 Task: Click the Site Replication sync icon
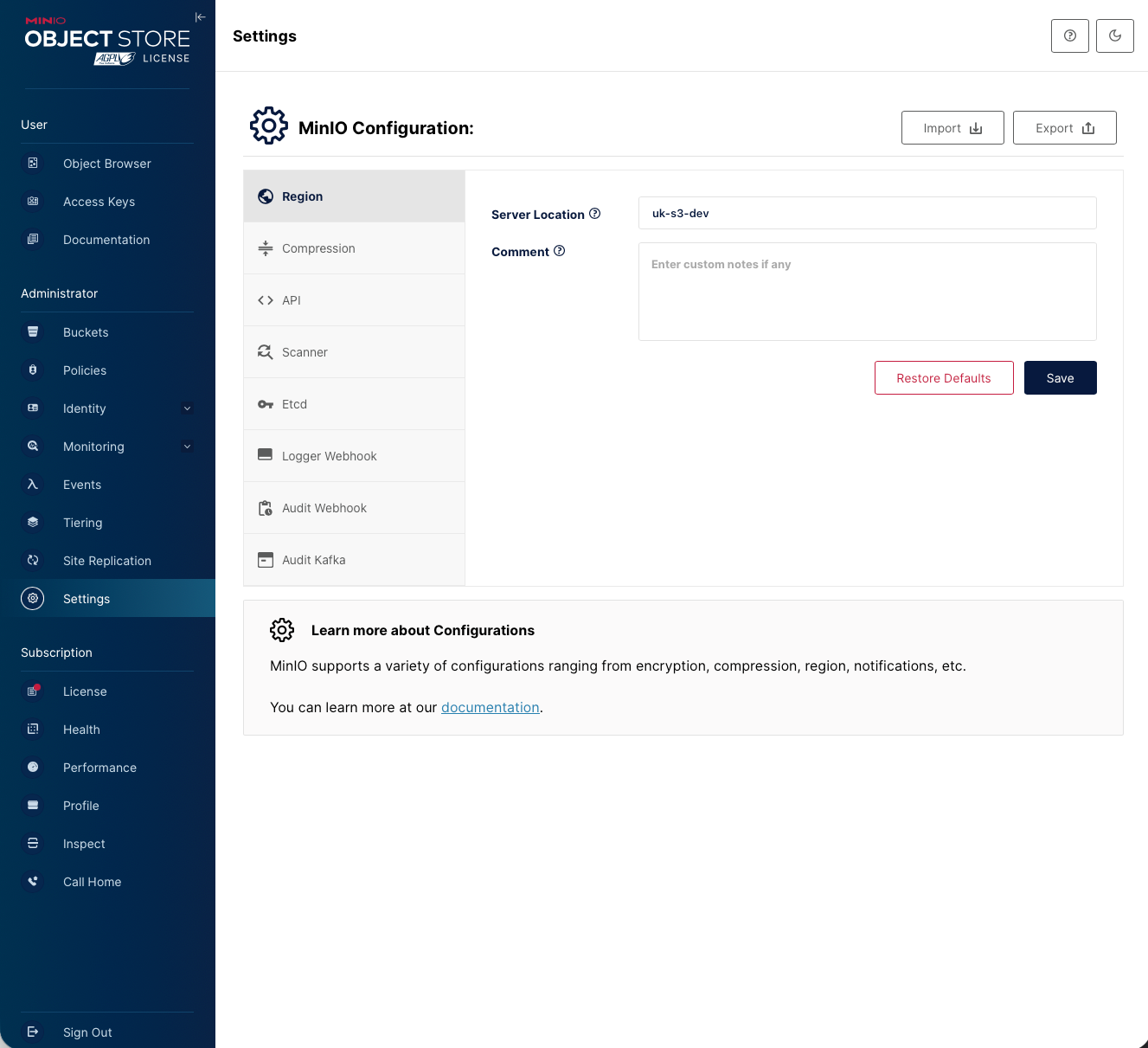tap(33, 561)
